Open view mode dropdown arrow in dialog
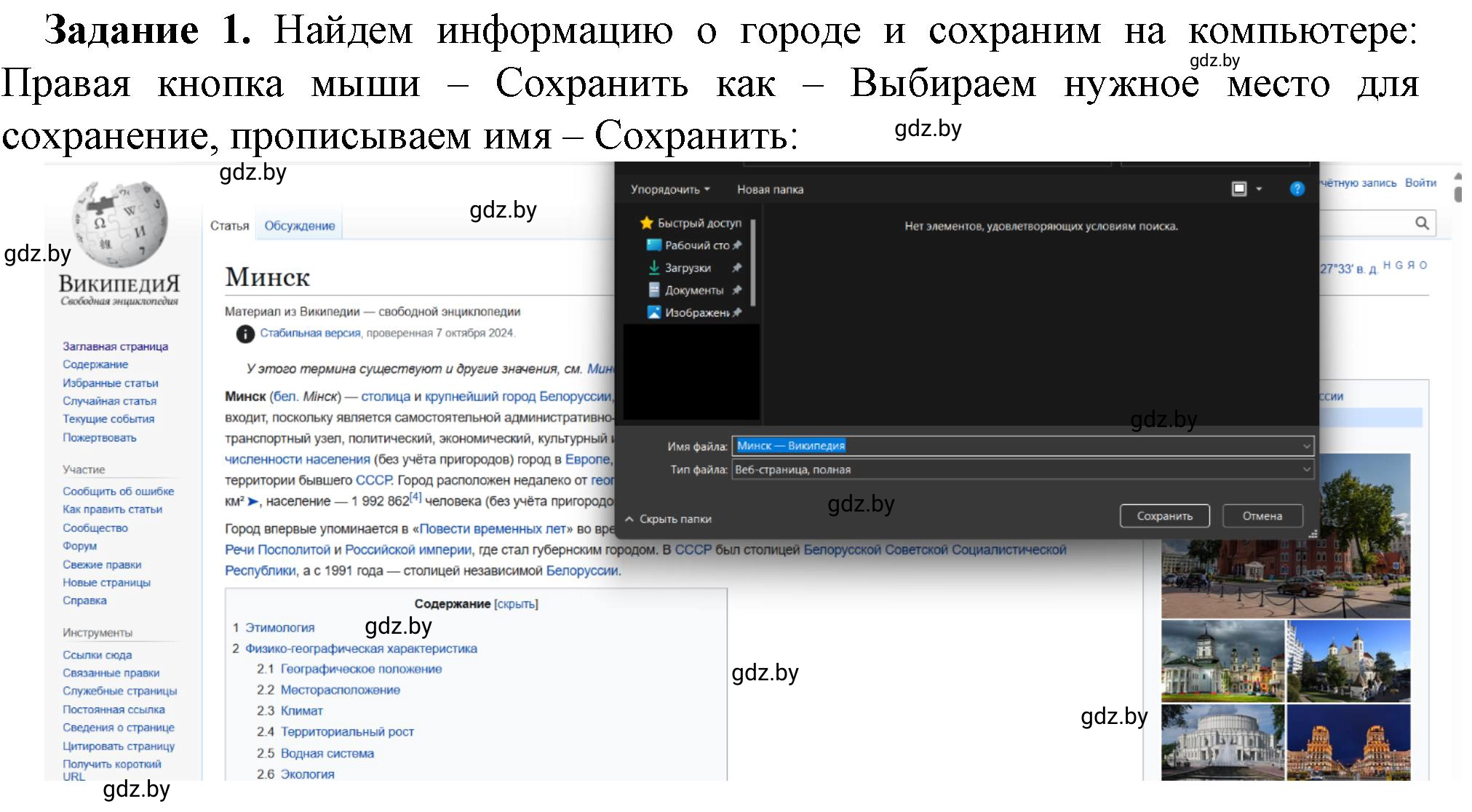The width and height of the screenshot is (1472, 812). tap(1259, 189)
